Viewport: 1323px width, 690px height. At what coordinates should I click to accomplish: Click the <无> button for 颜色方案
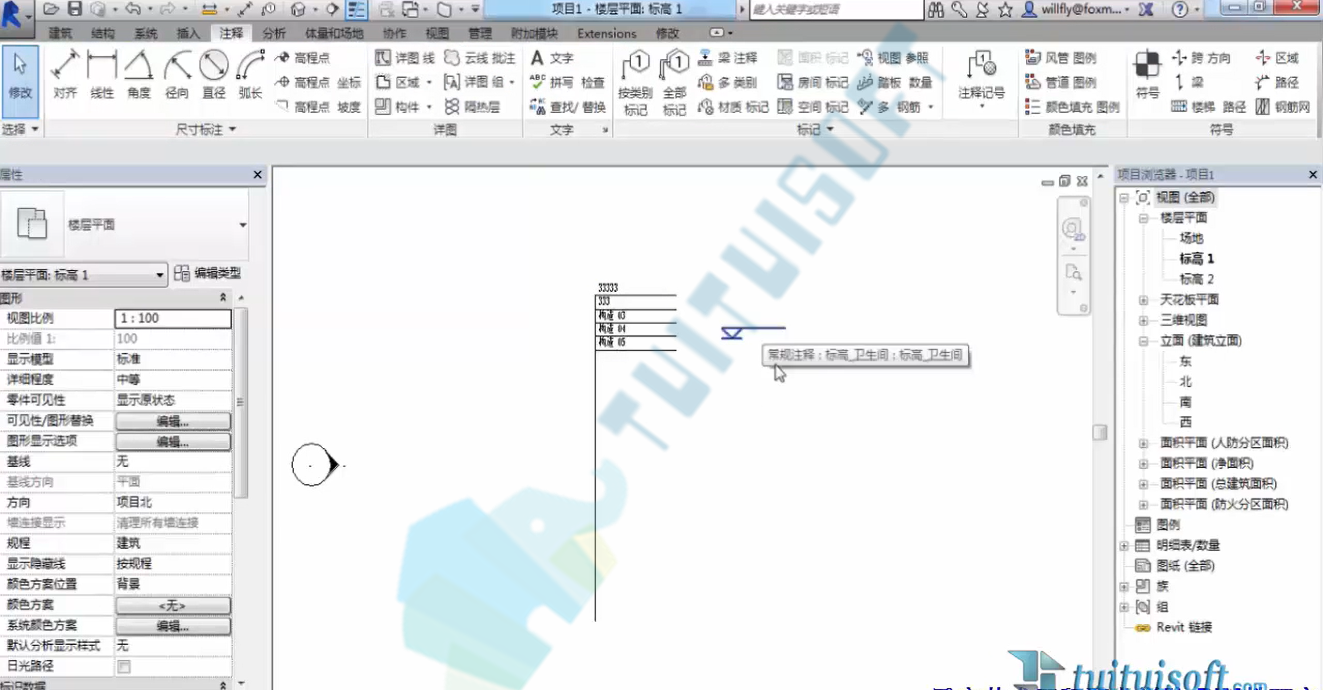click(173, 605)
